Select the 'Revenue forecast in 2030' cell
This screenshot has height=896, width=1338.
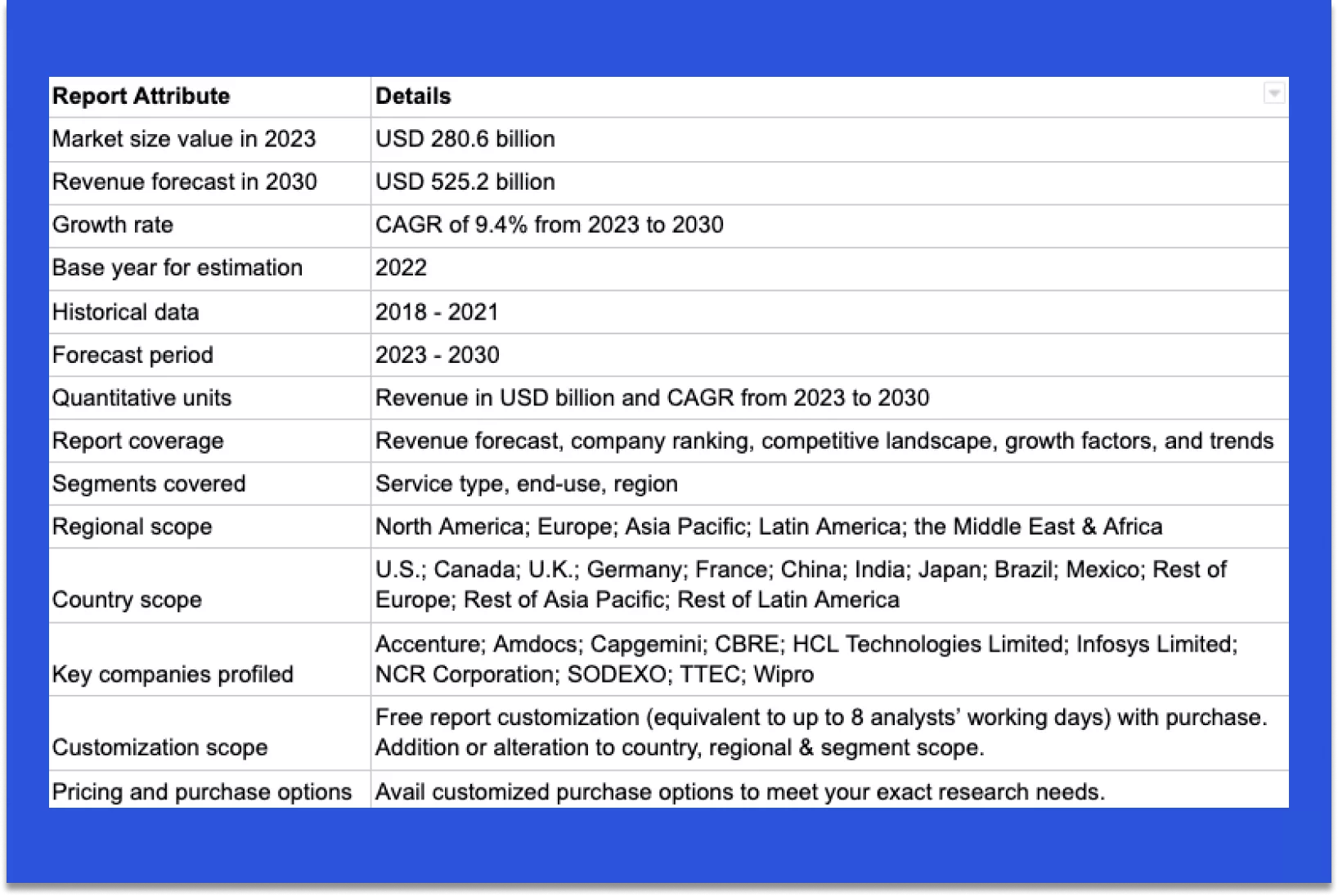(209, 183)
